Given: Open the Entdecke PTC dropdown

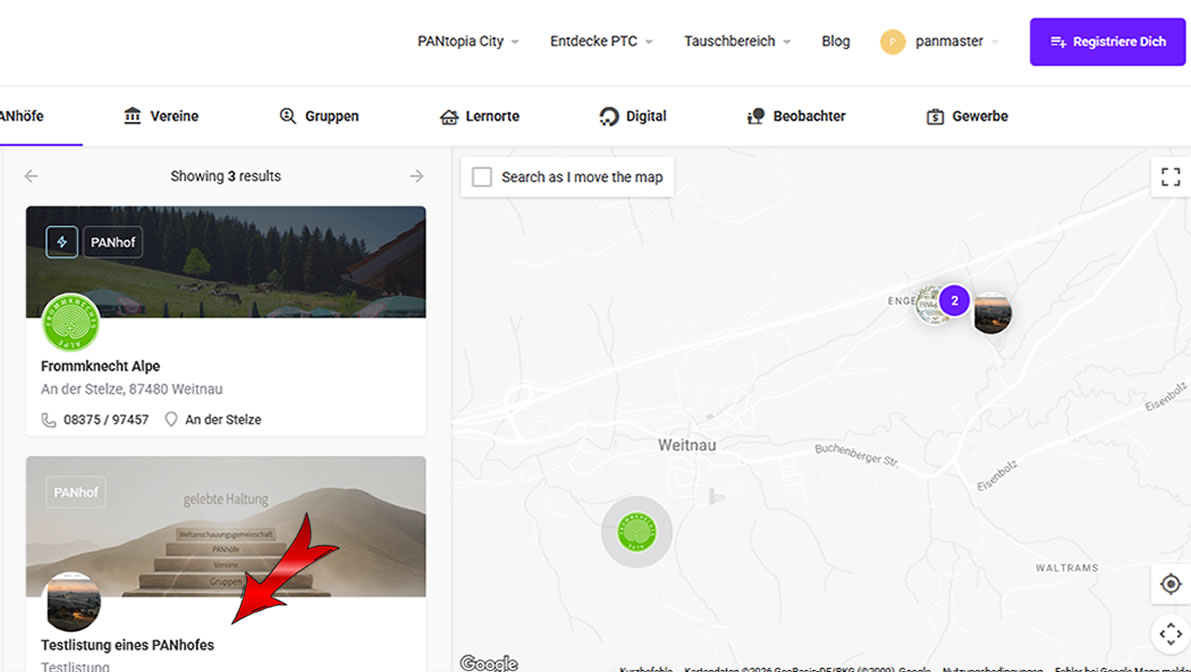Looking at the screenshot, I should click(602, 41).
